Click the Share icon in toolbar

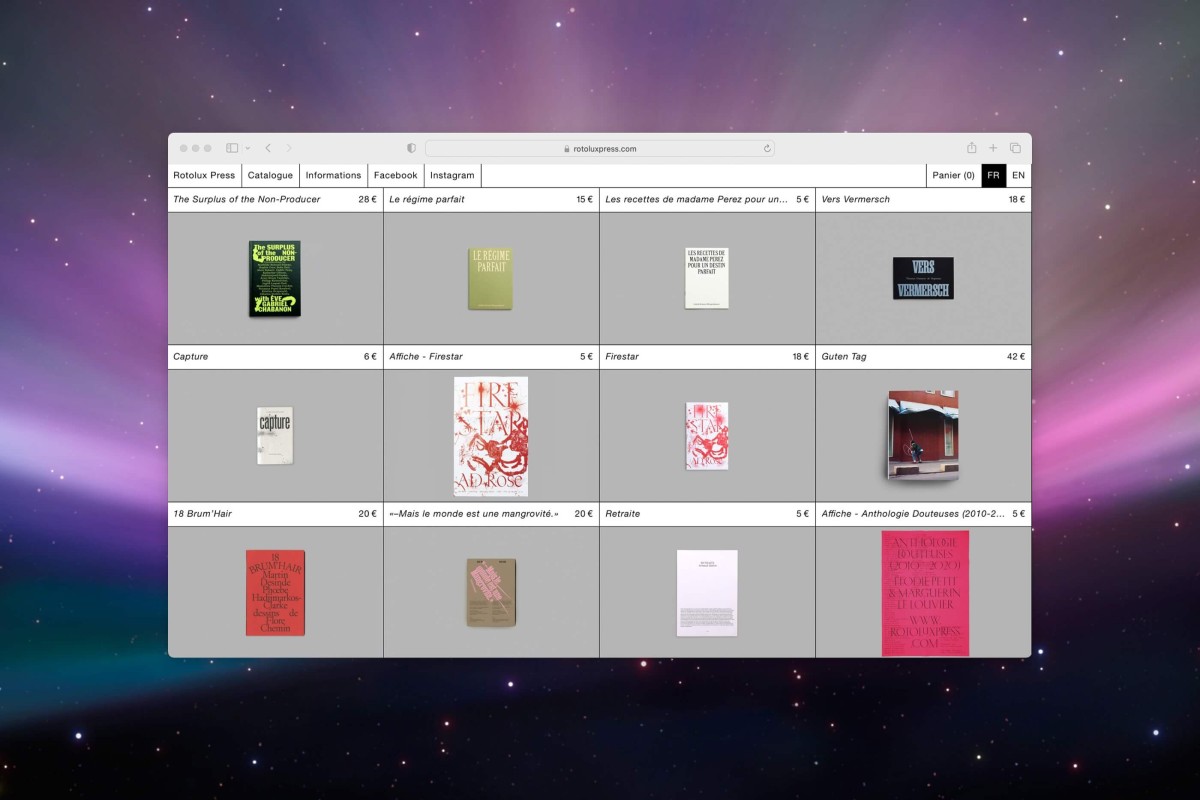[x=971, y=148]
